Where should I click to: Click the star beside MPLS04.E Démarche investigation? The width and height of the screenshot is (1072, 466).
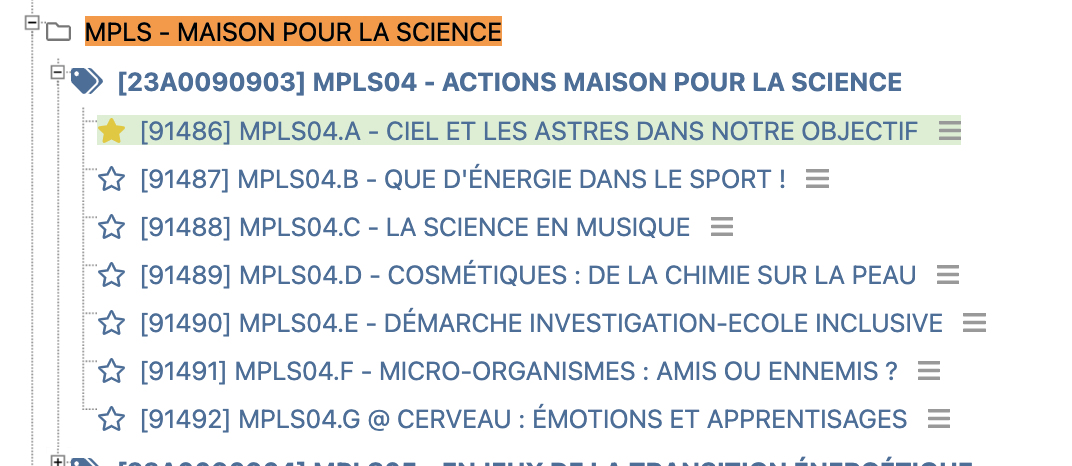point(111,323)
